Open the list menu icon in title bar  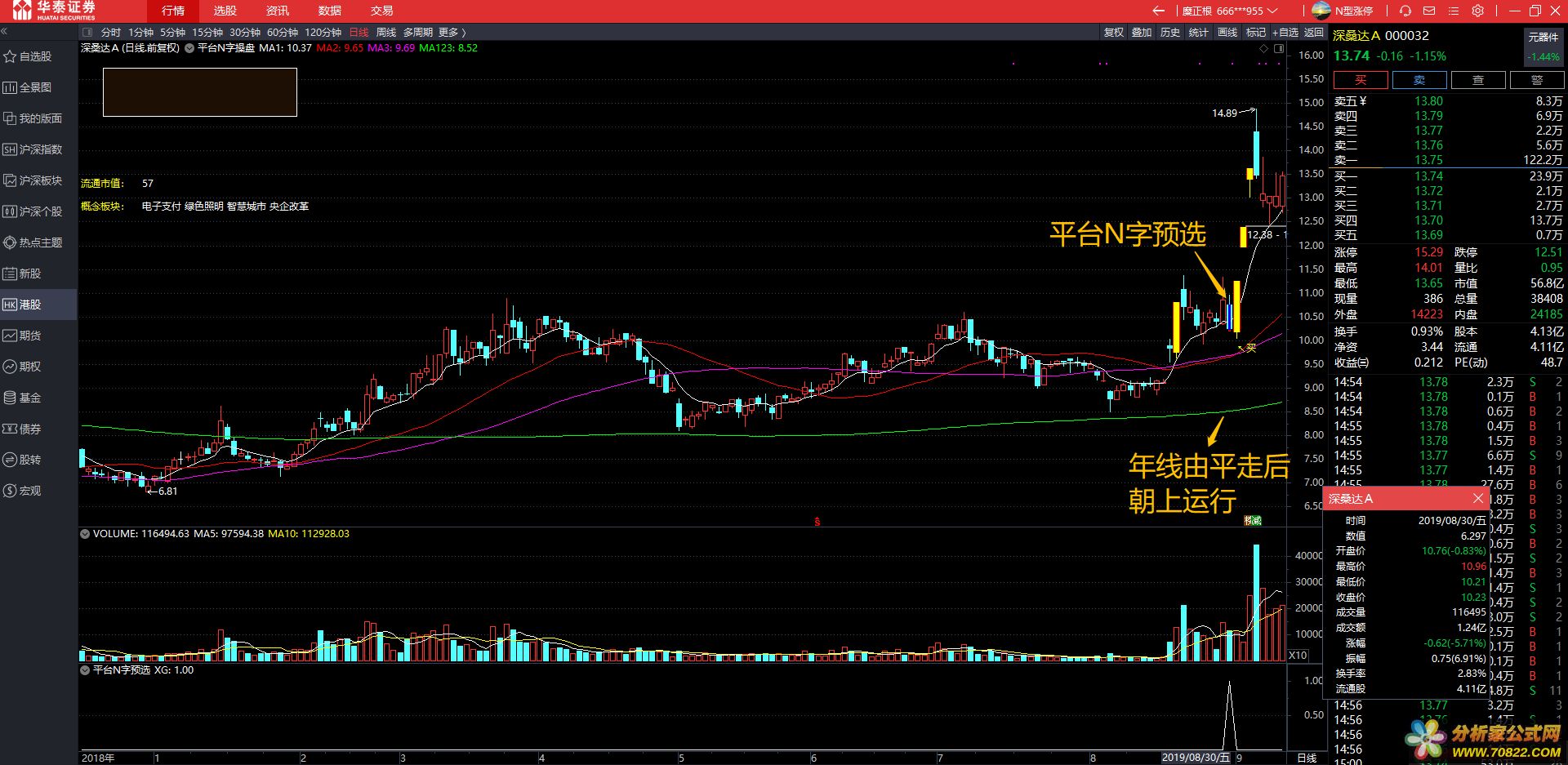pos(1454,11)
